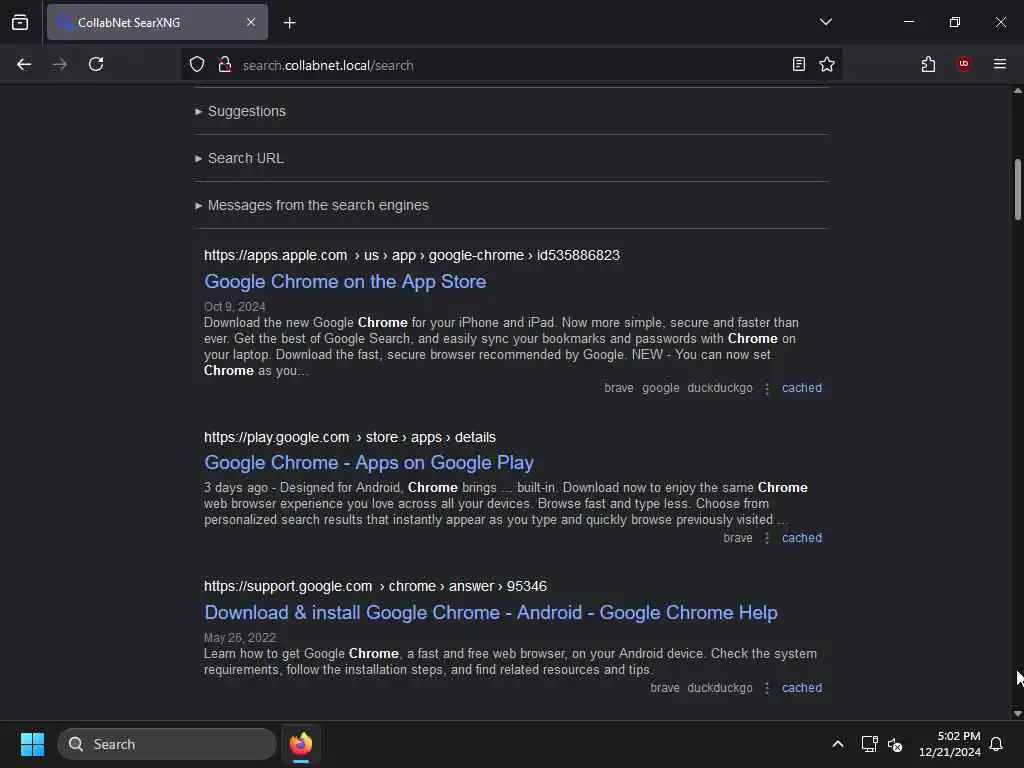Open the Firefox View tab list icon
The width and height of the screenshot is (1024, 768).
[20, 22]
